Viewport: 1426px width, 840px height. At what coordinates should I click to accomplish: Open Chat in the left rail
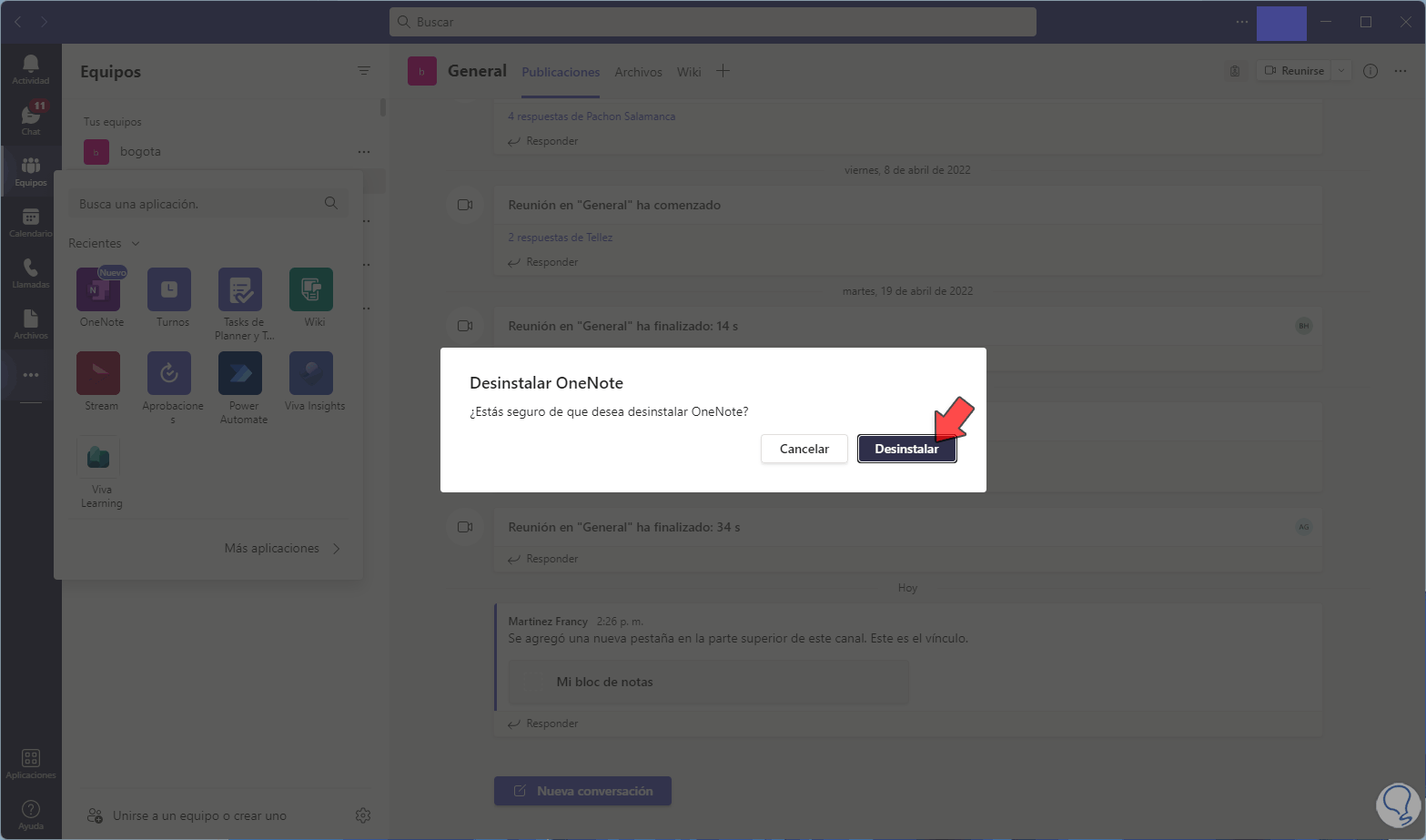click(31, 119)
